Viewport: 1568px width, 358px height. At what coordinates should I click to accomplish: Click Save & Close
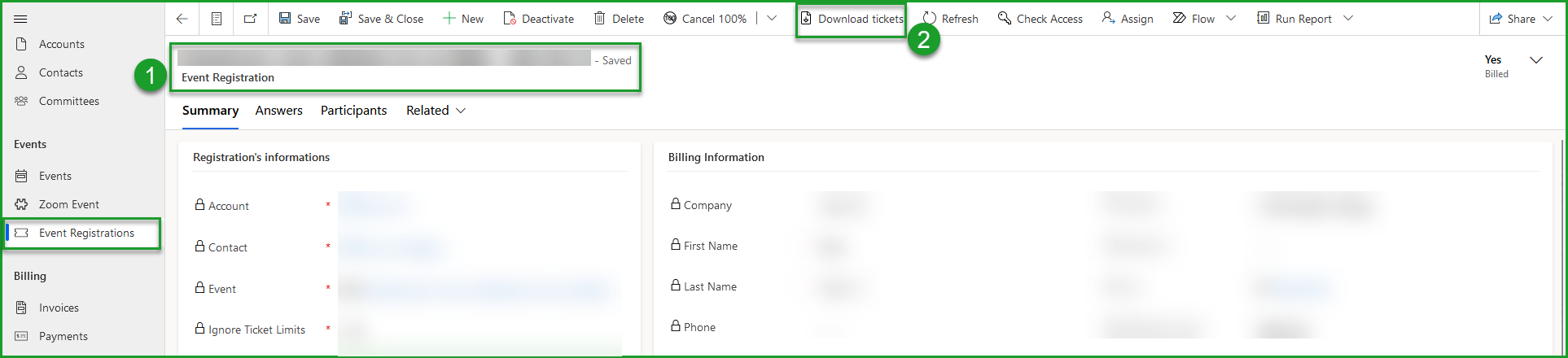coord(381,19)
